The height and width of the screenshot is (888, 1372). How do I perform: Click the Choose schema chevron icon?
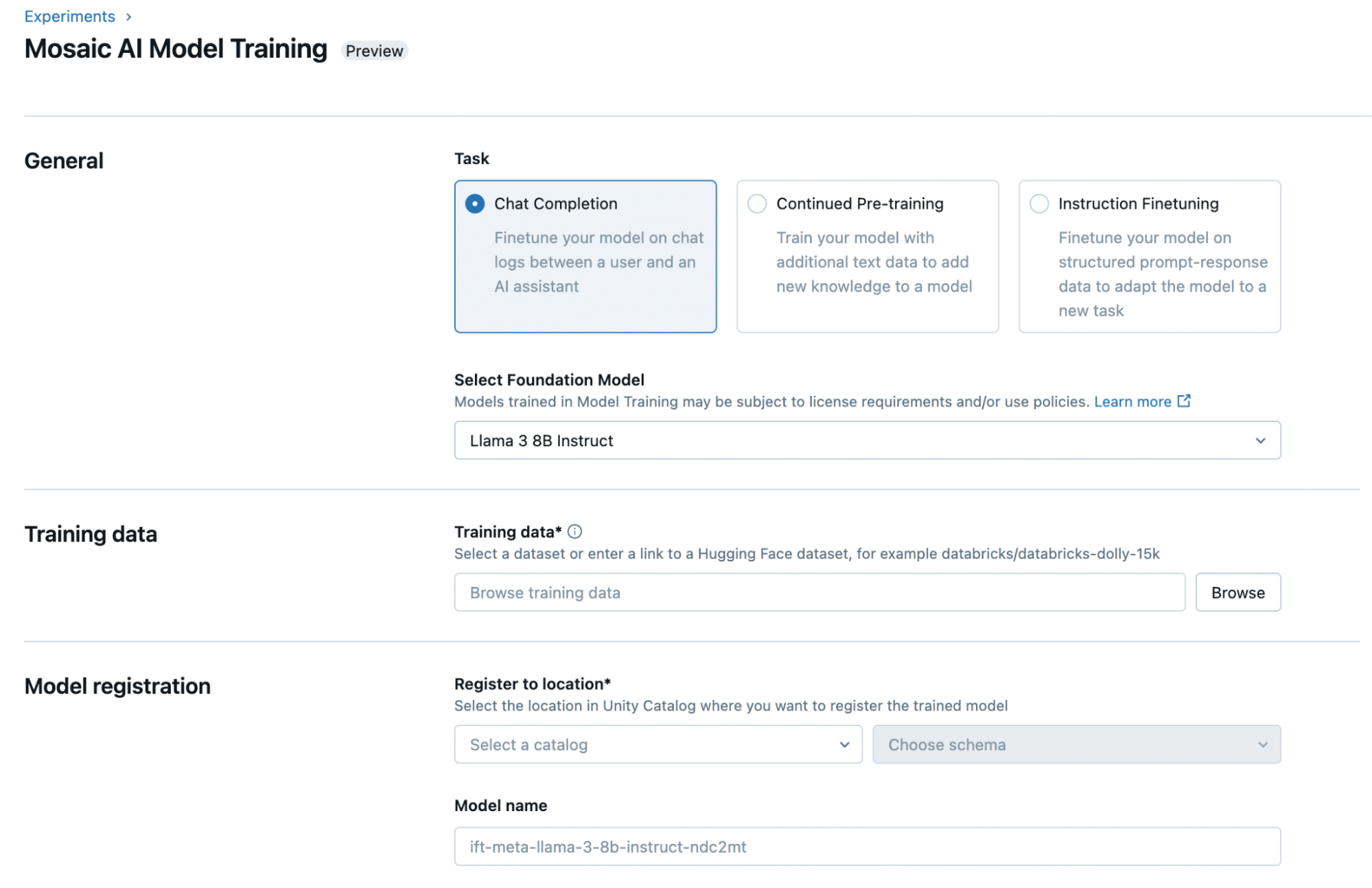1264,744
